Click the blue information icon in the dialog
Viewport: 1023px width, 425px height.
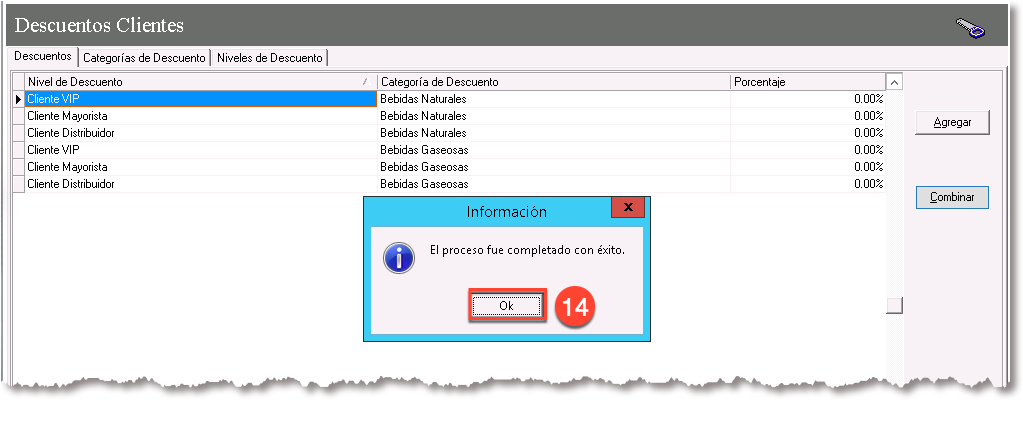(399, 257)
